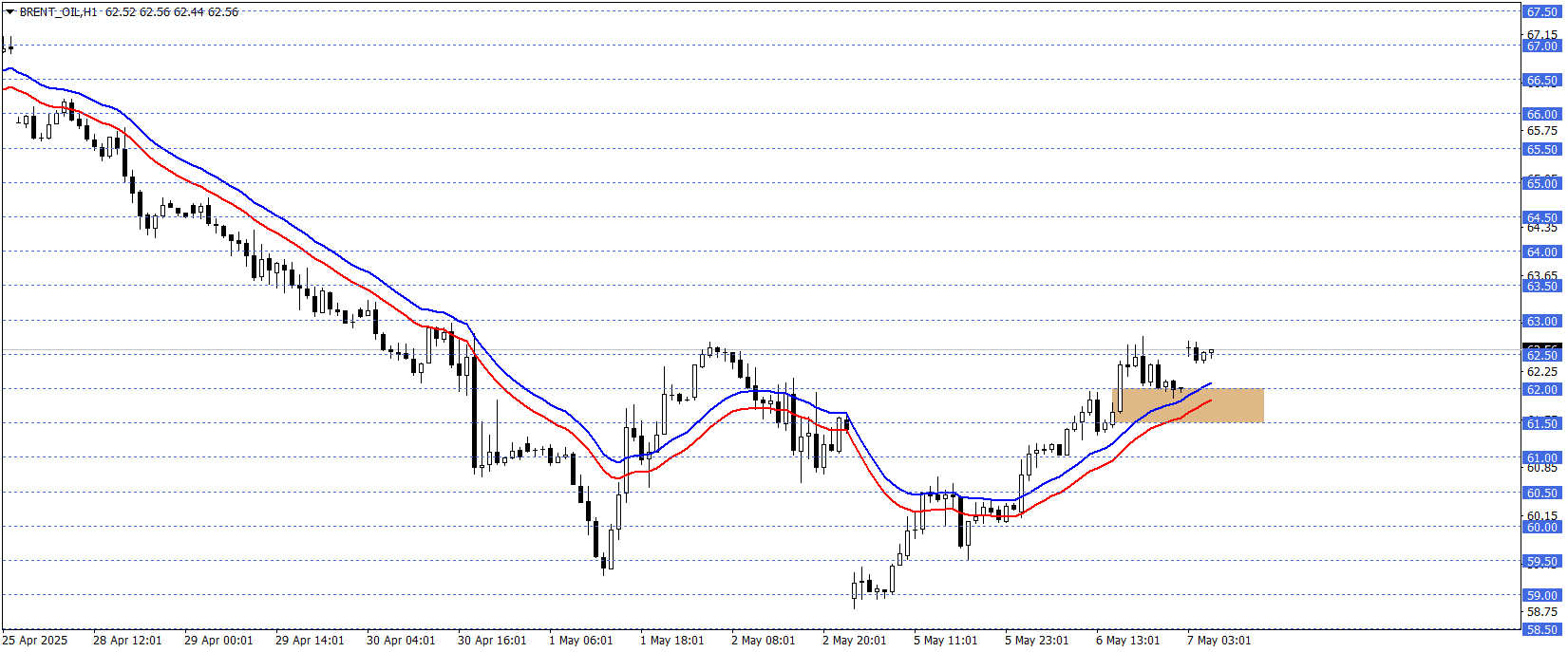Viewport: 1568px width, 652px height.
Task: Click the 63.00 price level label
Action: coord(1541,321)
